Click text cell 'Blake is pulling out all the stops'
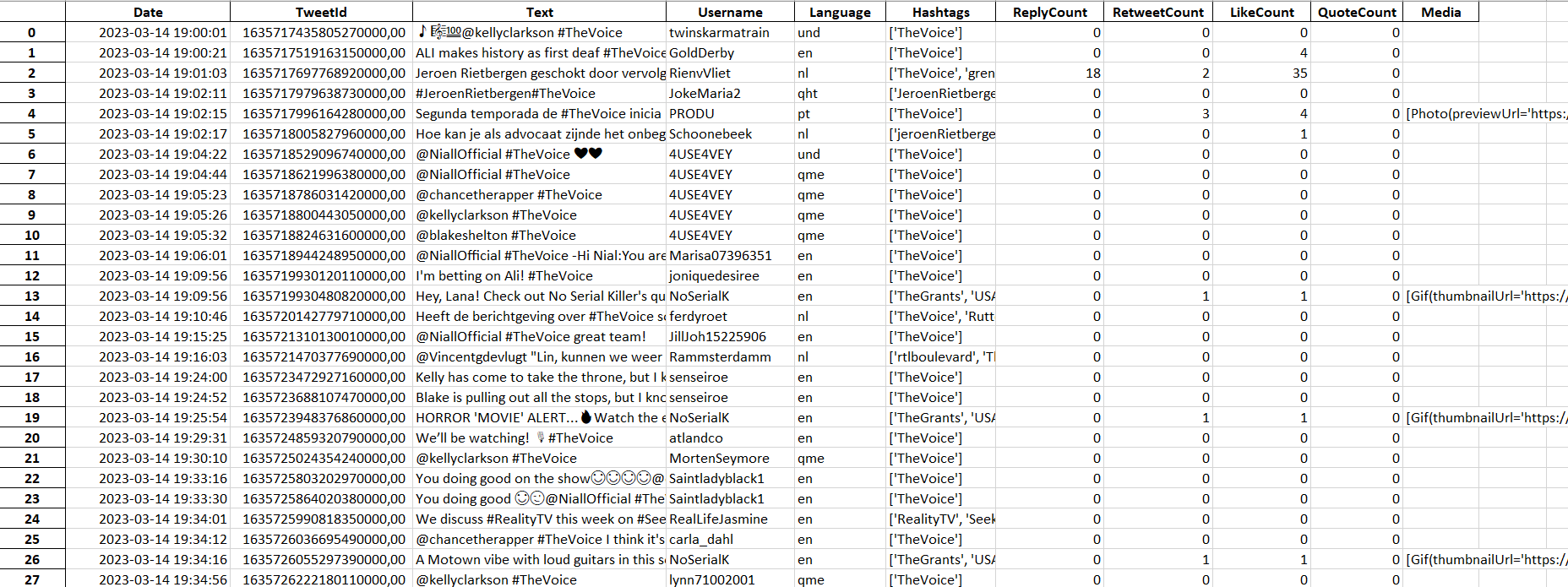 (539, 397)
